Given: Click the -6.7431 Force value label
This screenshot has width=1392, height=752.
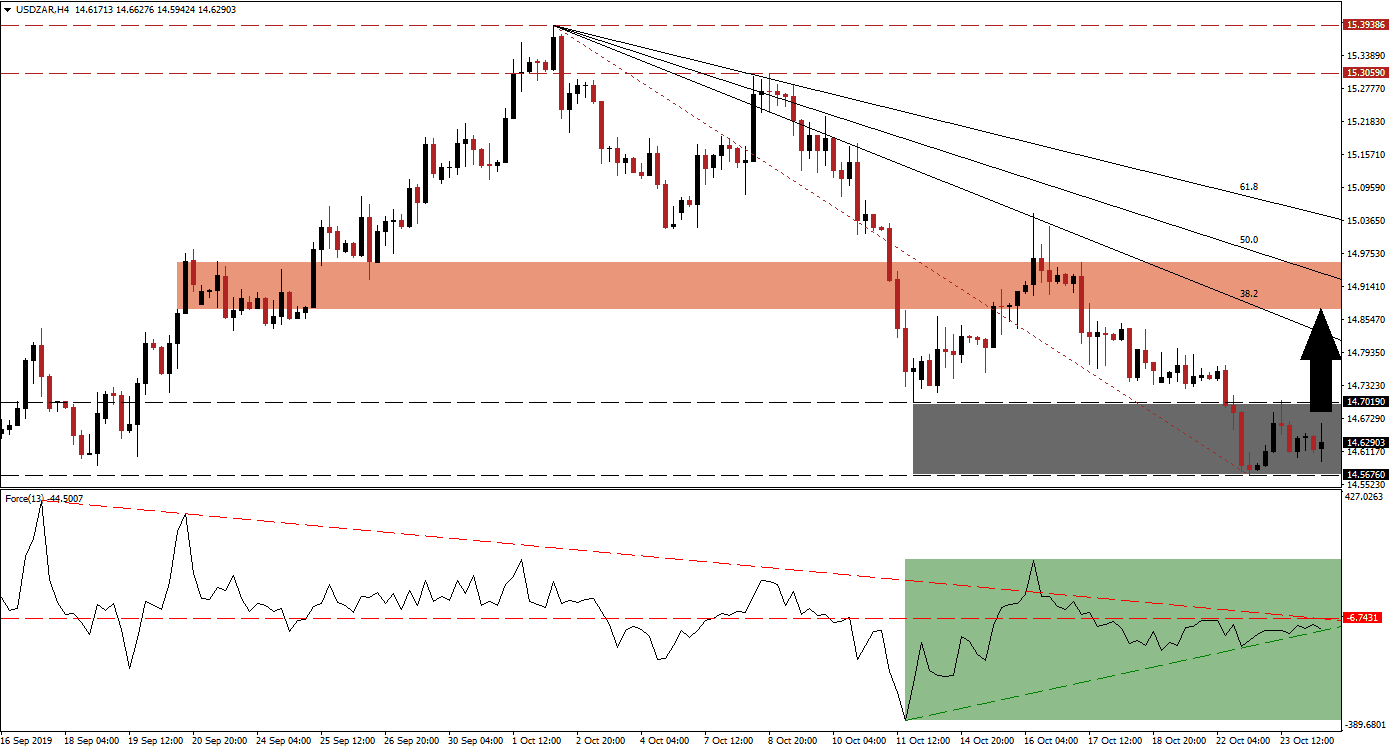Looking at the screenshot, I should [1363, 619].
